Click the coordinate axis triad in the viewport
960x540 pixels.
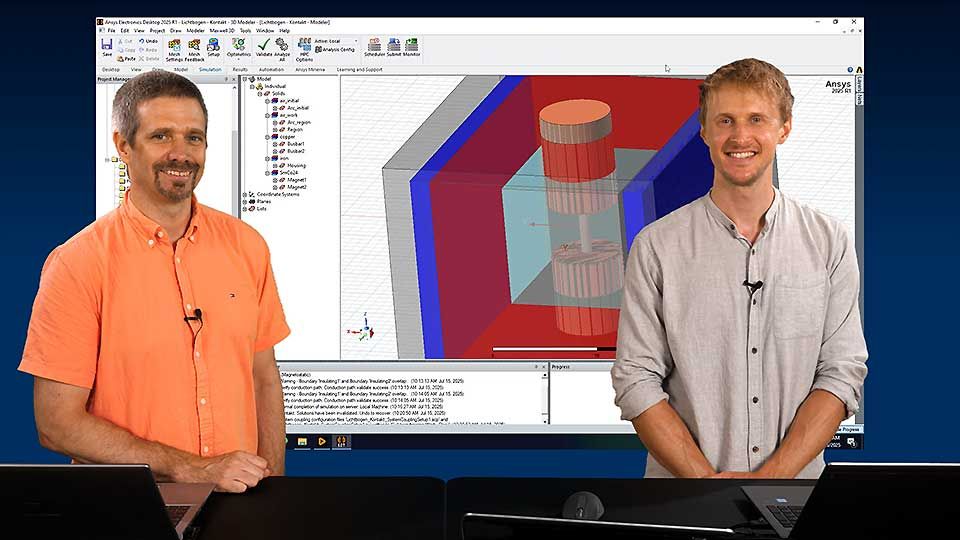click(364, 327)
